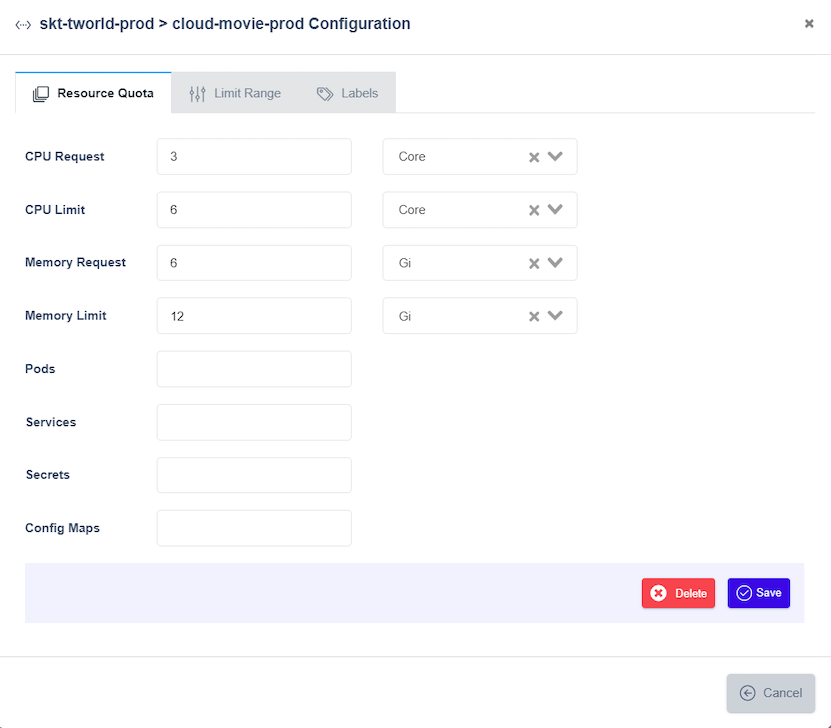The image size is (831, 728).
Task: Click the CPU Request value field
Action: (x=254, y=157)
